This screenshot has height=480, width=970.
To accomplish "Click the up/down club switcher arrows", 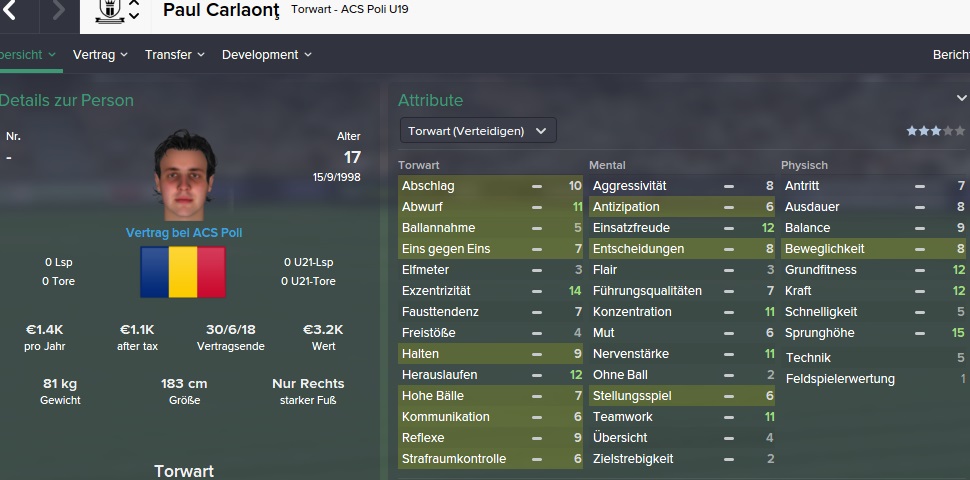I will pyautogui.click(x=134, y=11).
